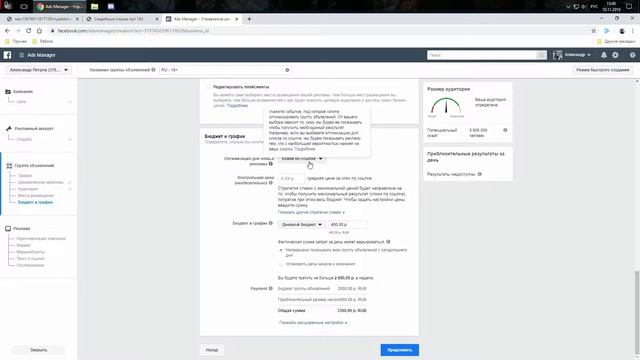
Task: Open Подробнее link under Редактировать плейсменты
Action: point(237,106)
